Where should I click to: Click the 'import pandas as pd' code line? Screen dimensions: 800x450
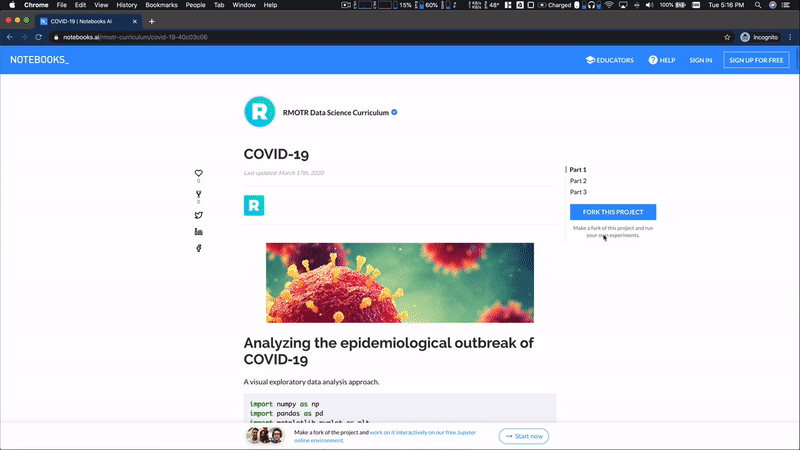tap(286, 413)
